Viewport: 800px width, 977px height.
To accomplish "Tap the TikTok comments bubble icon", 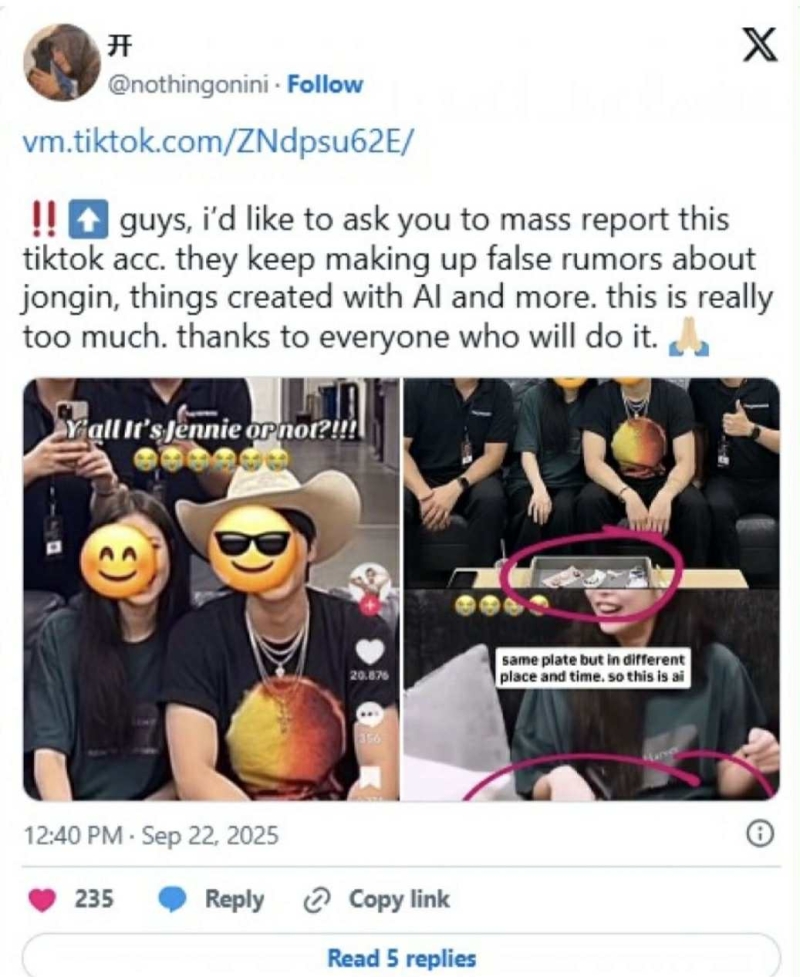I will [369, 714].
